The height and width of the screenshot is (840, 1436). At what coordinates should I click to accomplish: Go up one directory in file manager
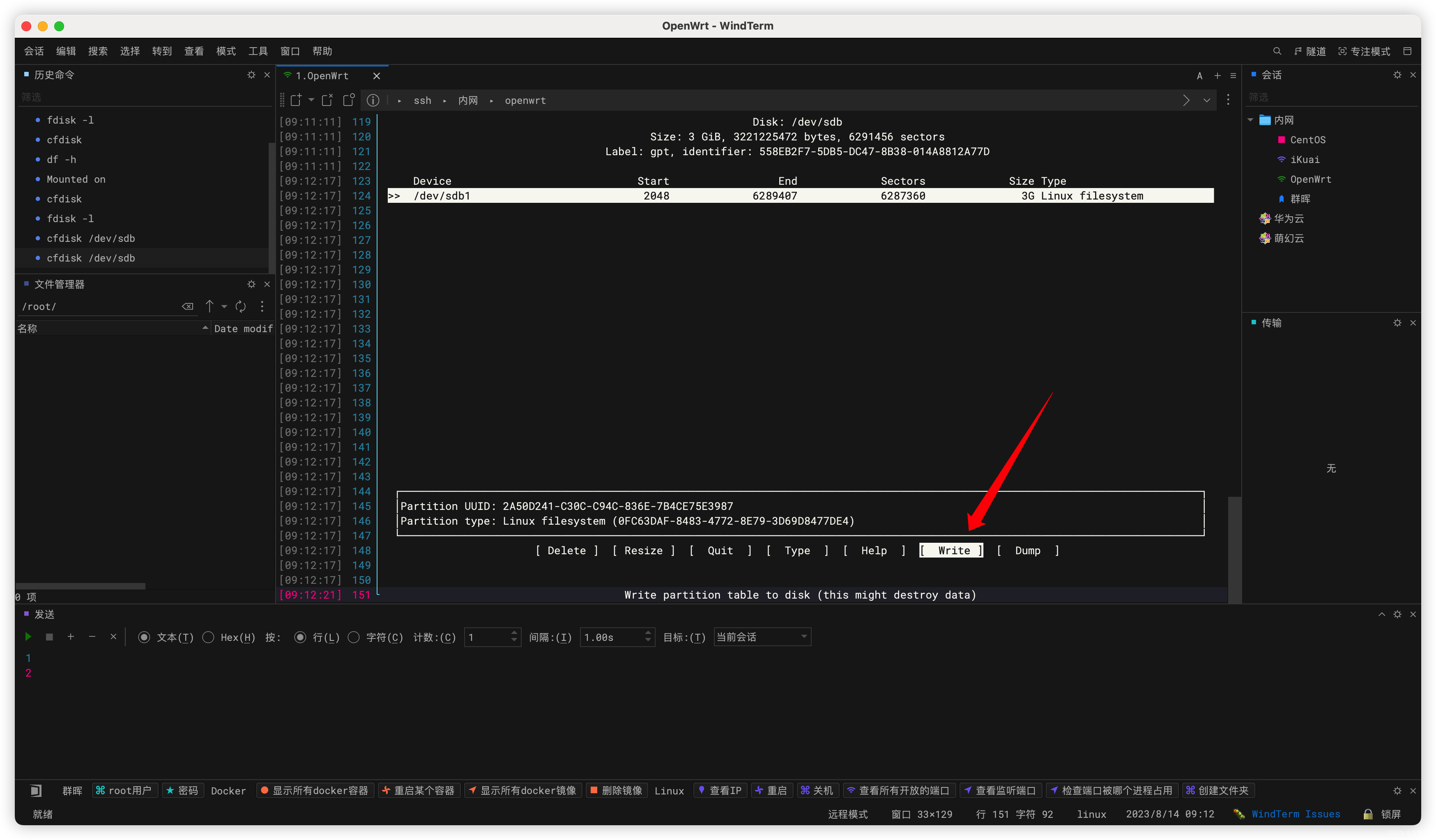click(x=209, y=306)
